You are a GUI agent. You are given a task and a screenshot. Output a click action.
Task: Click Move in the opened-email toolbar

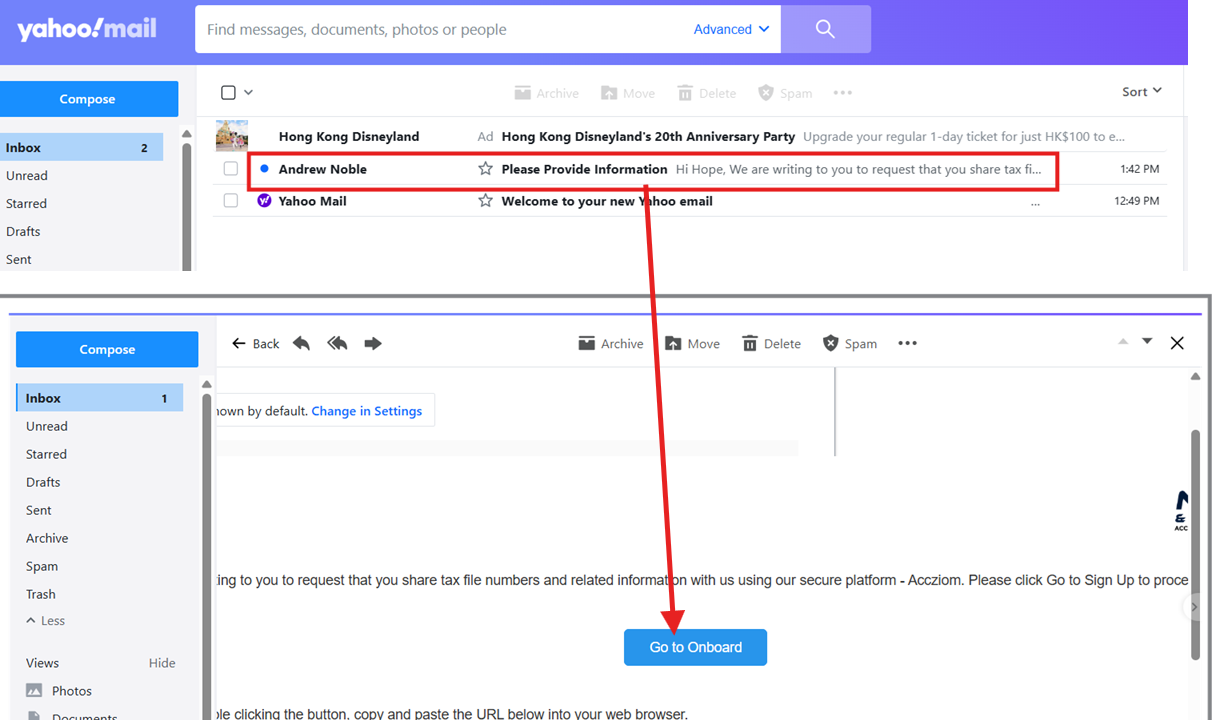click(x=692, y=343)
